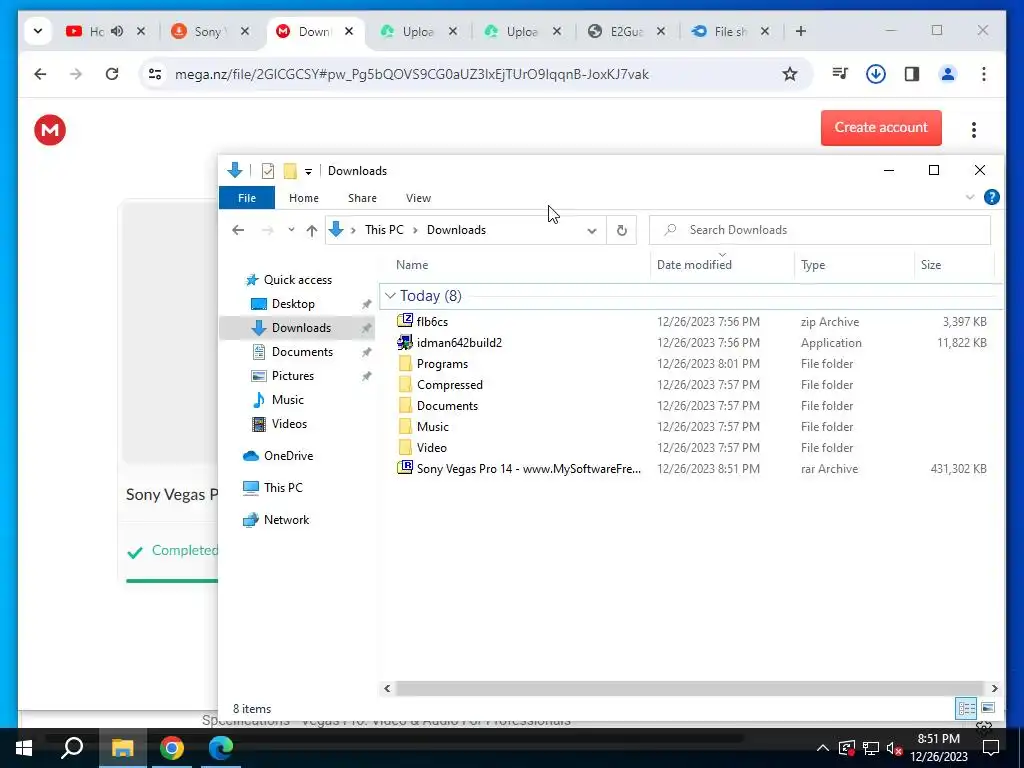Bookmark this page with the star icon
This screenshot has height=768, width=1024.
pos(790,74)
